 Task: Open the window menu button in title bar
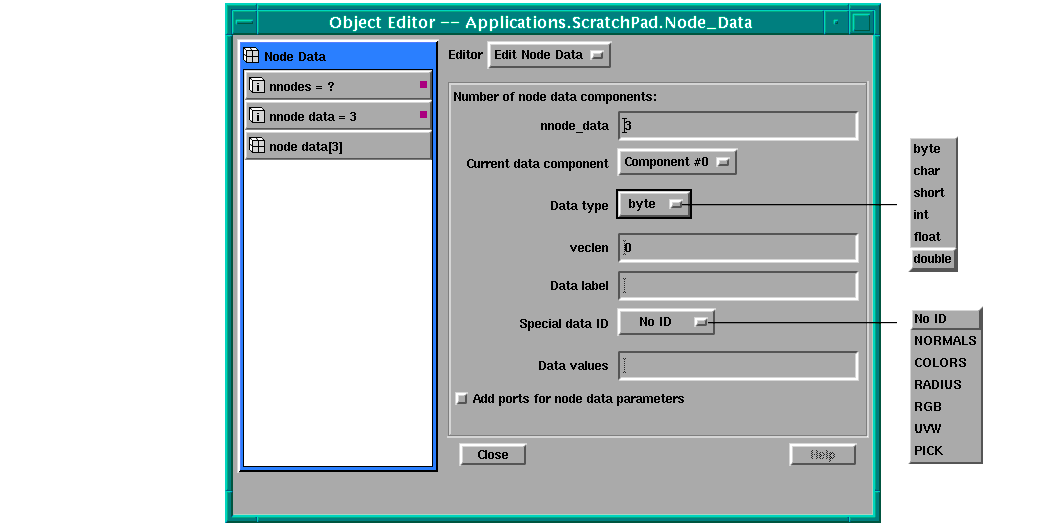pos(243,22)
